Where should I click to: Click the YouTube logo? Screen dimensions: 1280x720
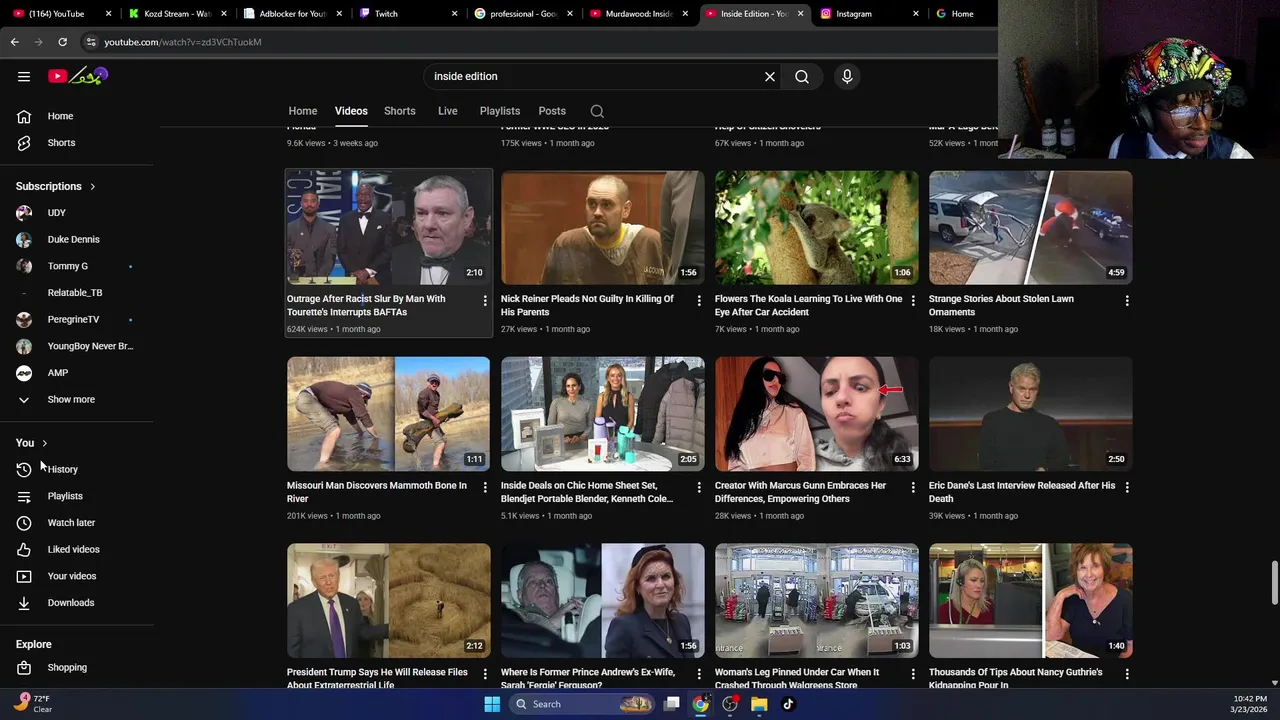(77, 76)
